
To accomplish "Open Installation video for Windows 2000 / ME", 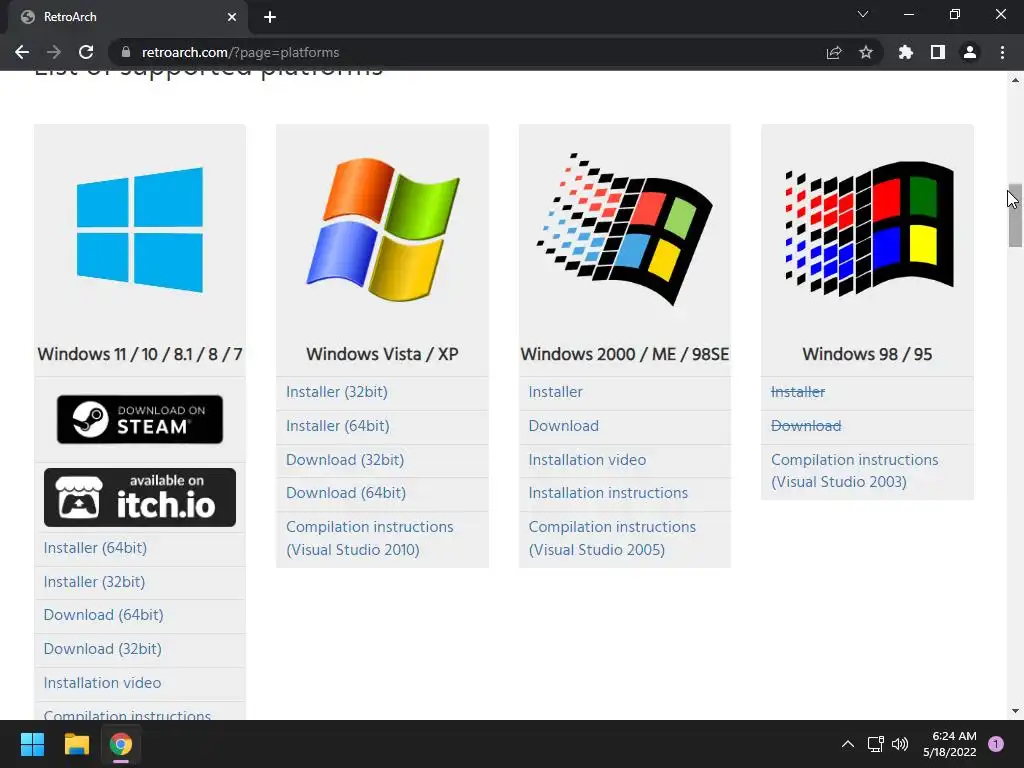I will pyautogui.click(x=588, y=460).
